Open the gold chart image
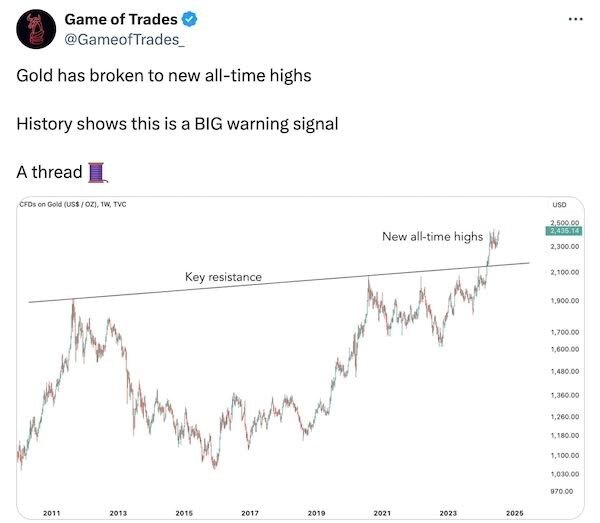Viewport: 600px width, 523px height. pyautogui.click(x=300, y=358)
